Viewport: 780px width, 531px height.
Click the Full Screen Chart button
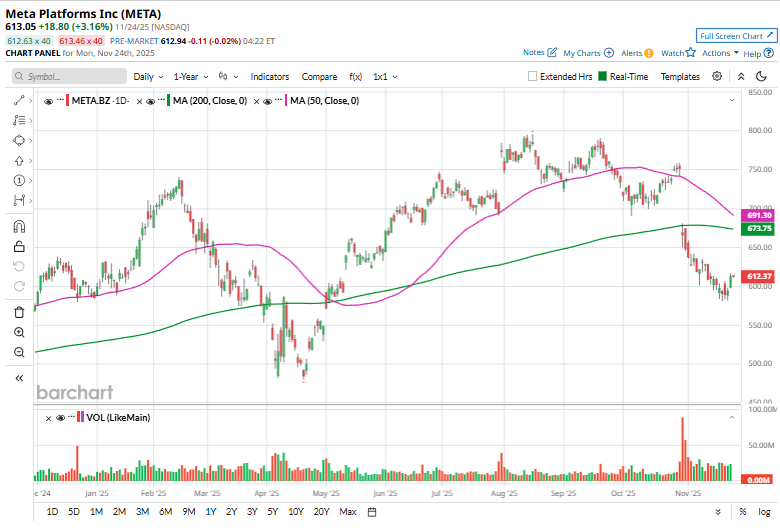pyautogui.click(x=736, y=35)
